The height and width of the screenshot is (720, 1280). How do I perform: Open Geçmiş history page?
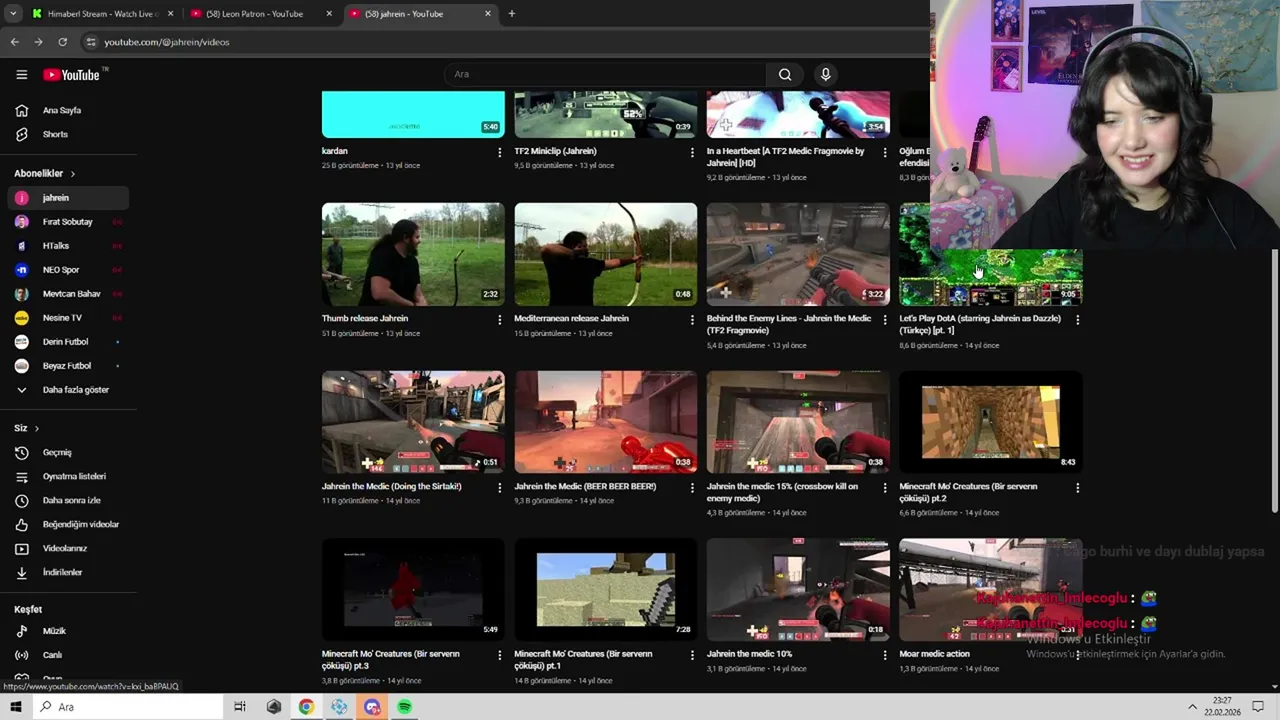pos(68,452)
